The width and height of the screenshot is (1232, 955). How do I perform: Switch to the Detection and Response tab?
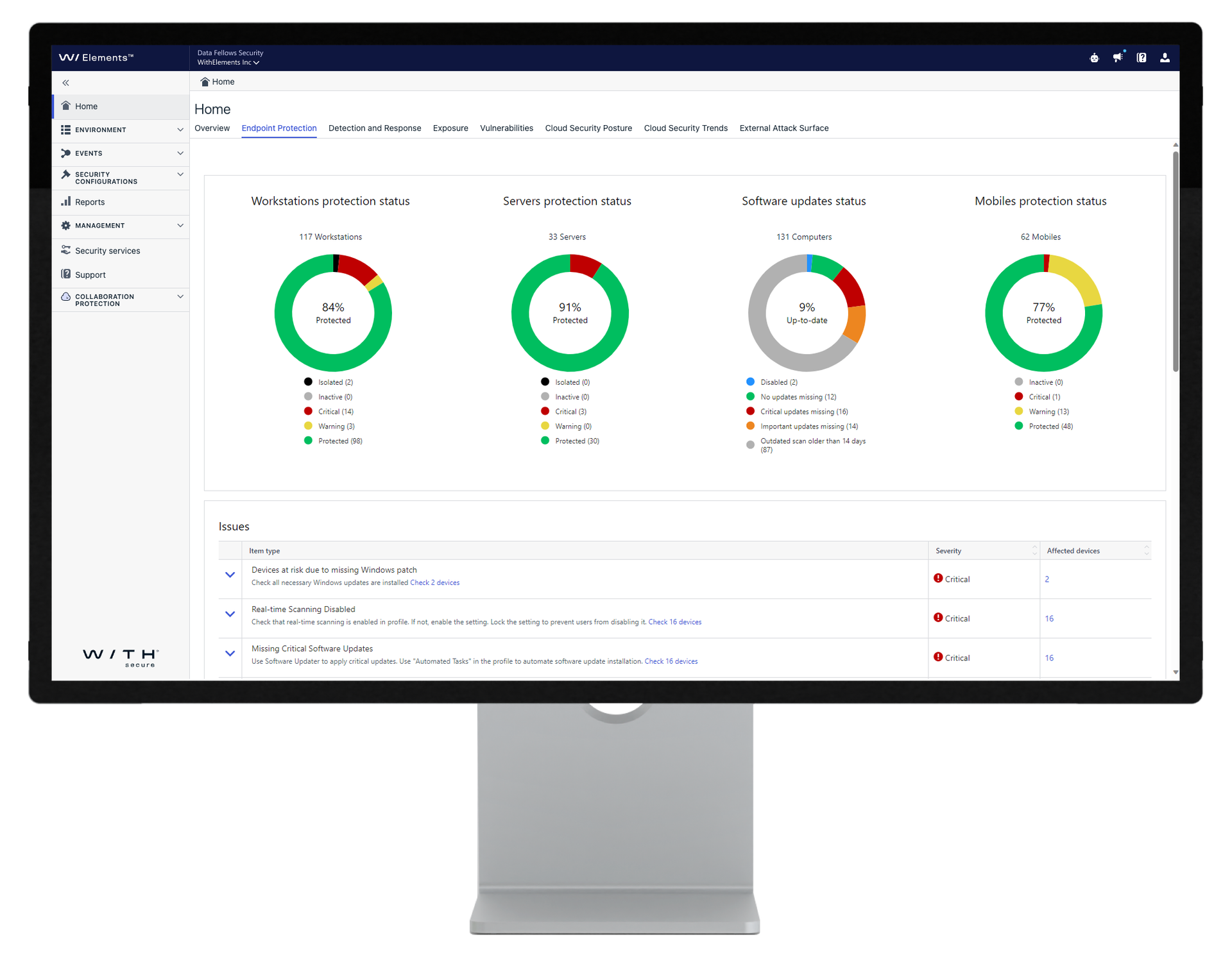(x=375, y=128)
